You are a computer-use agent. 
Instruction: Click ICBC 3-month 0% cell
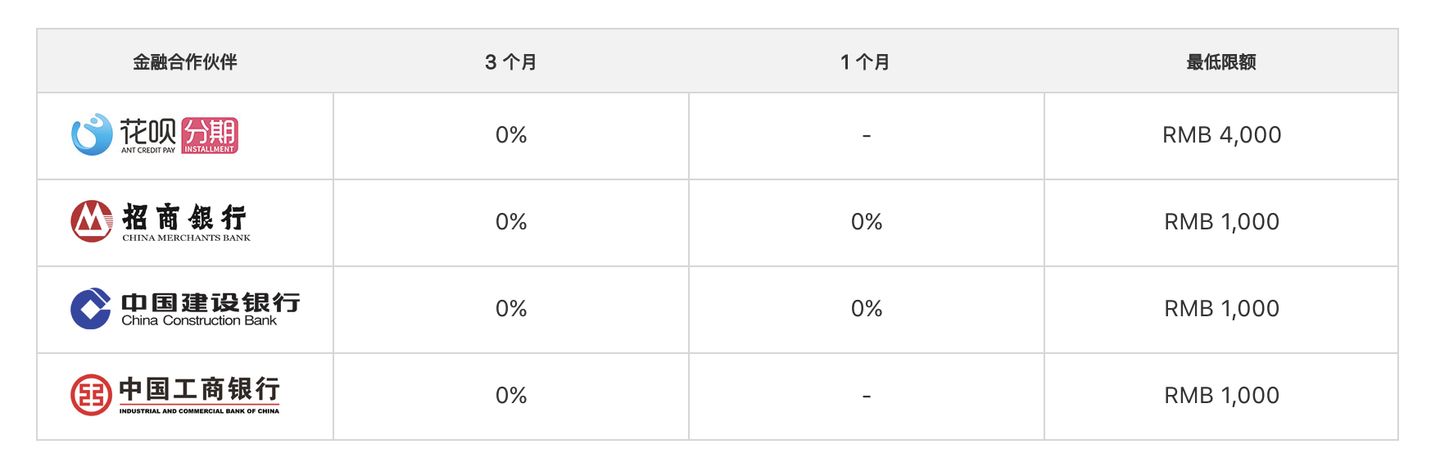point(511,396)
